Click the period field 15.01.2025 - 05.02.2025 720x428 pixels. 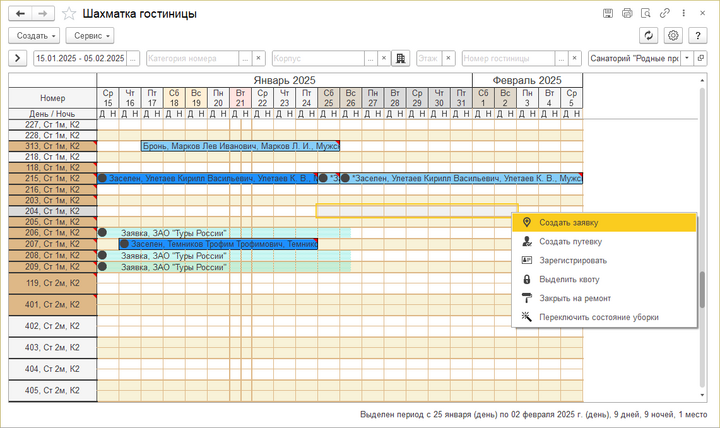(80, 58)
